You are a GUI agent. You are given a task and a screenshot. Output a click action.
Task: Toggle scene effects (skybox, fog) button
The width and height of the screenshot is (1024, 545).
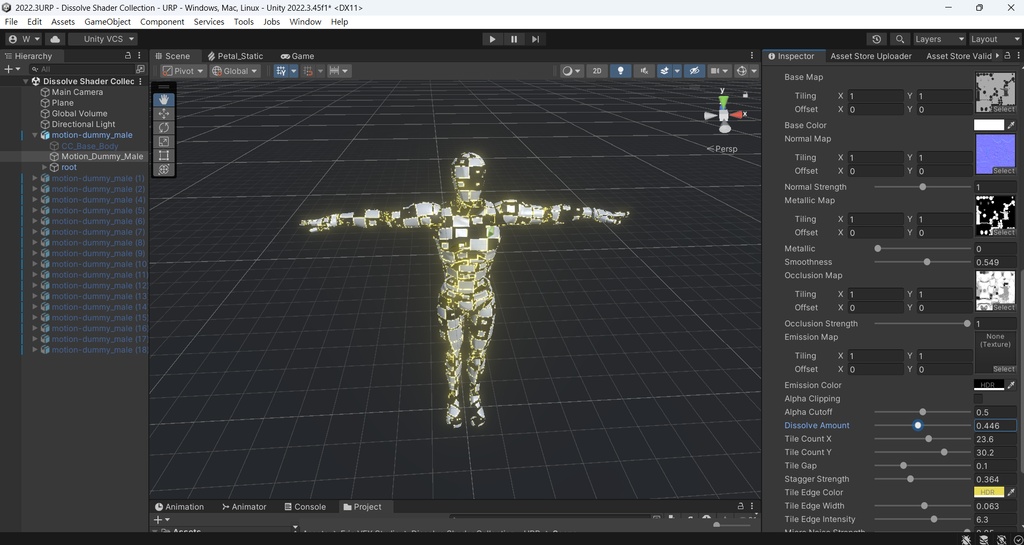pyautogui.click(x=664, y=71)
